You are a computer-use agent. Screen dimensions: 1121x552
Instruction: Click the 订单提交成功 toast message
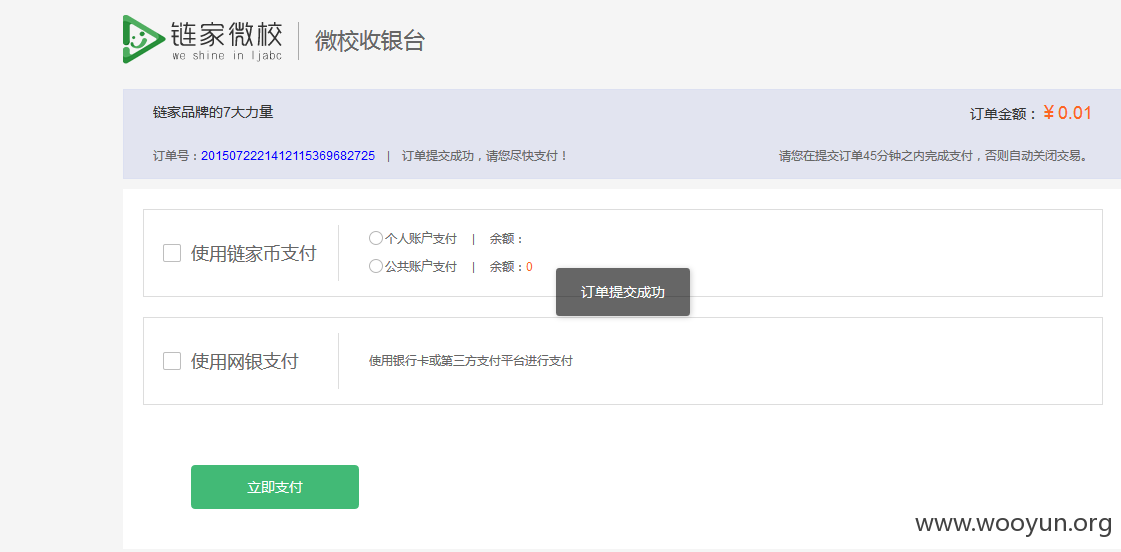623,292
